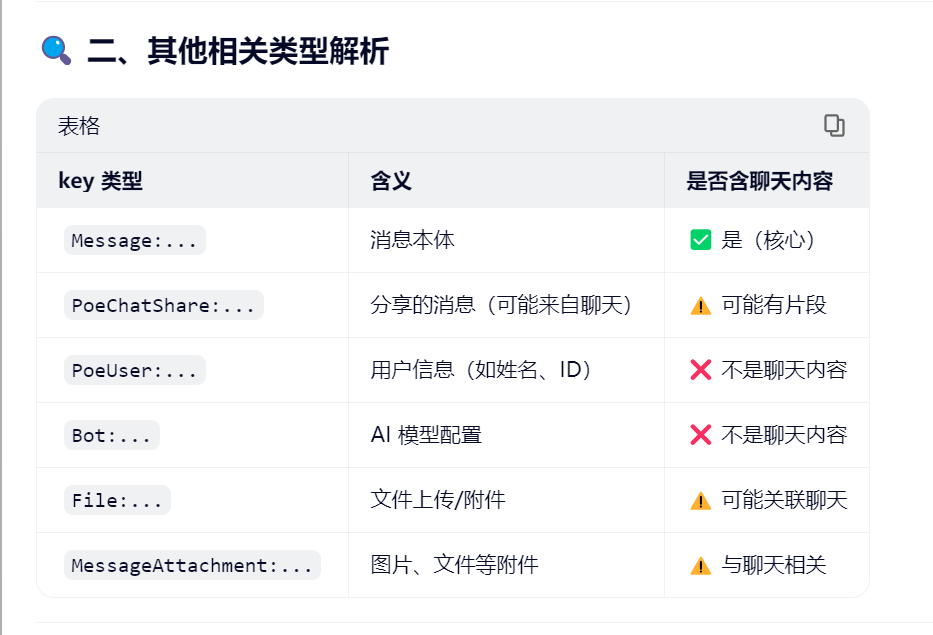933x635 pixels.
Task: Click the warning icon beside 与聊天相关
Action: coord(700,565)
